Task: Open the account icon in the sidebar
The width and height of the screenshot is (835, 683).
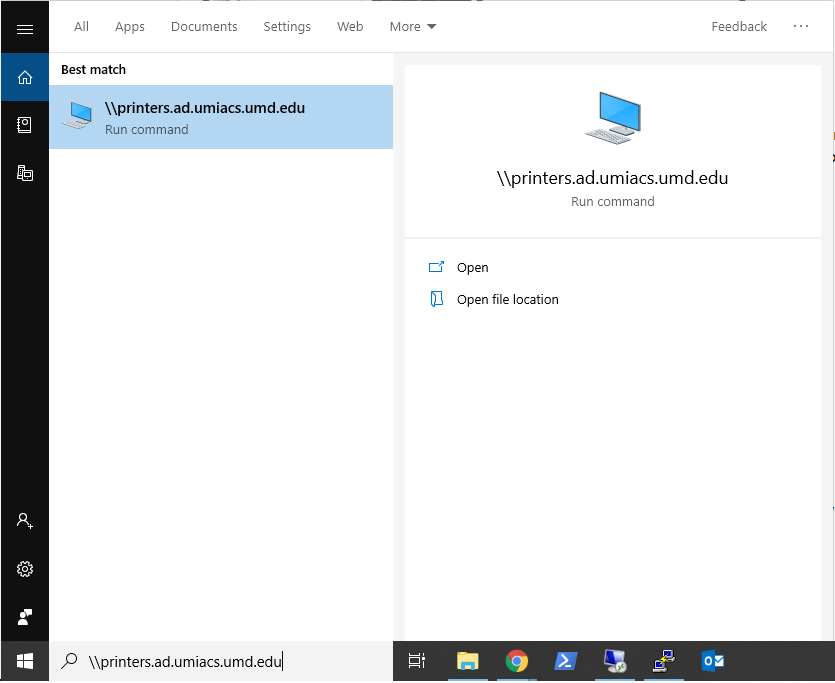Action: (25, 521)
